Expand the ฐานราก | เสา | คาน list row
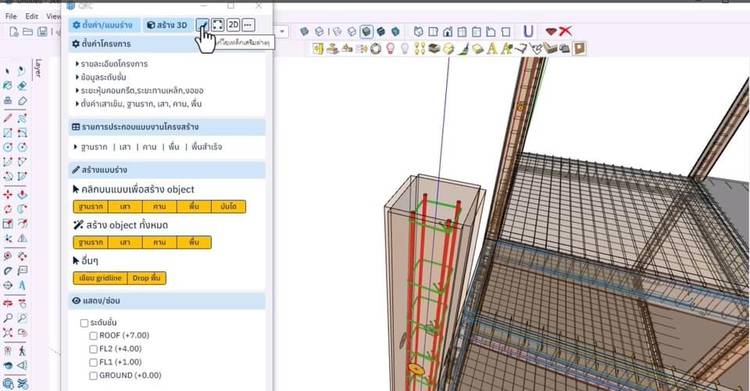The image size is (750, 391). 148,147
